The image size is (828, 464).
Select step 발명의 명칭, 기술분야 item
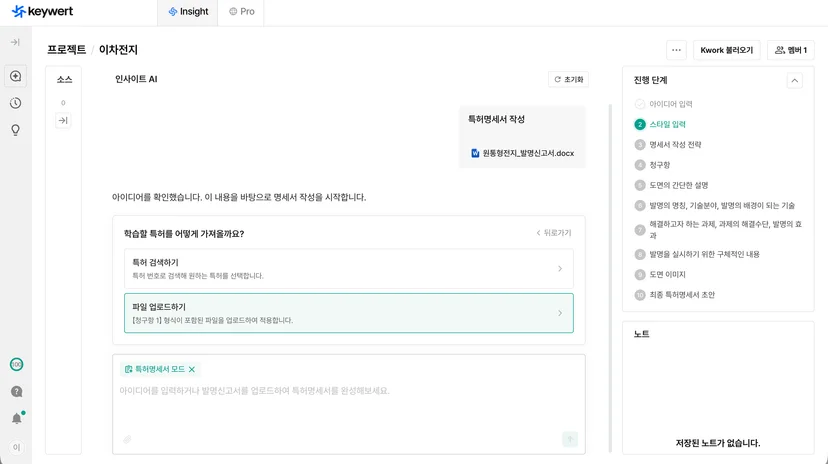point(714,205)
